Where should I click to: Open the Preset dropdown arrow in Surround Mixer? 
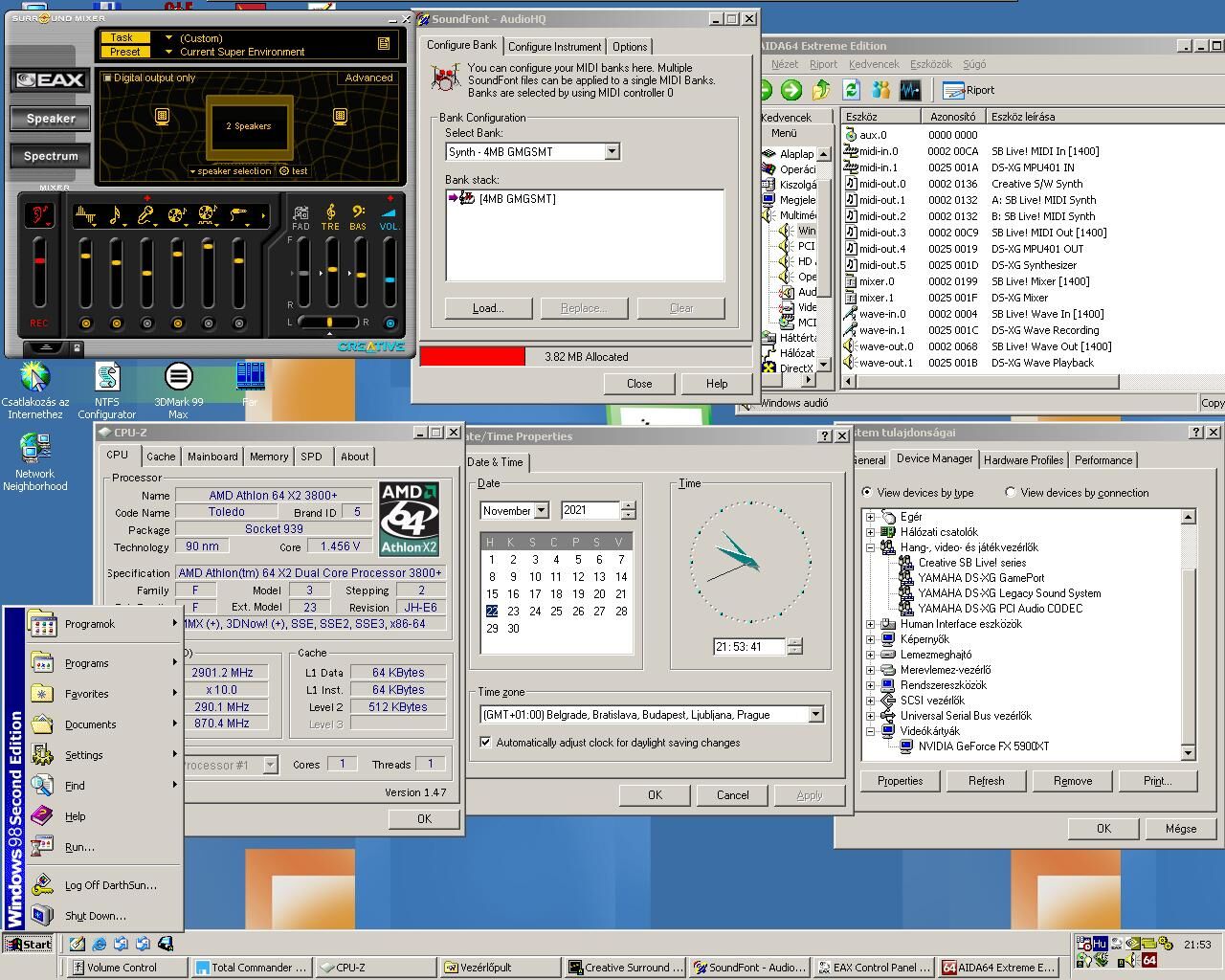click(x=168, y=52)
